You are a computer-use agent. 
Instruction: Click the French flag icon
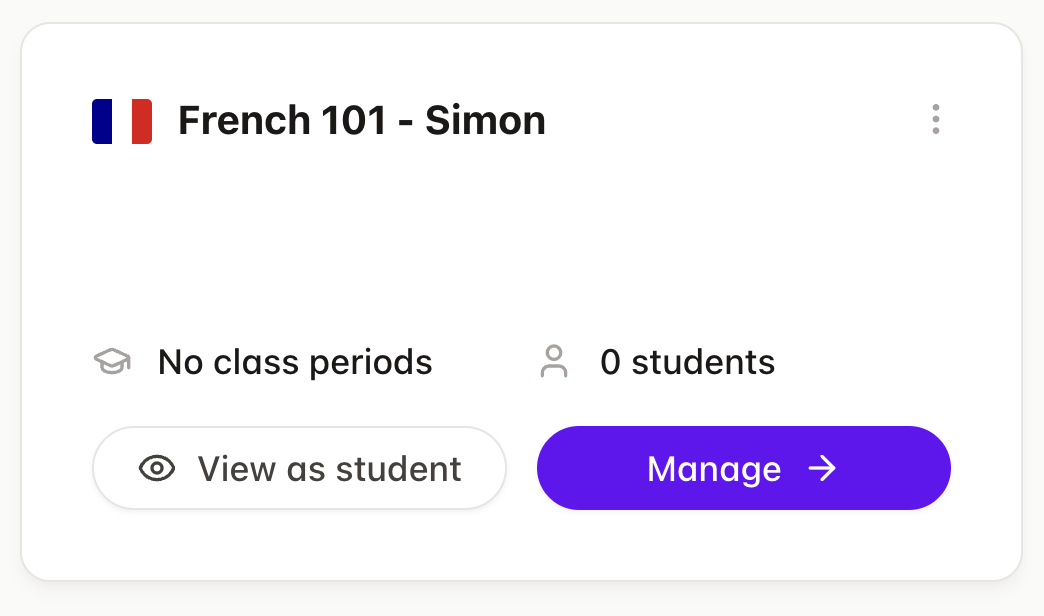click(x=122, y=121)
